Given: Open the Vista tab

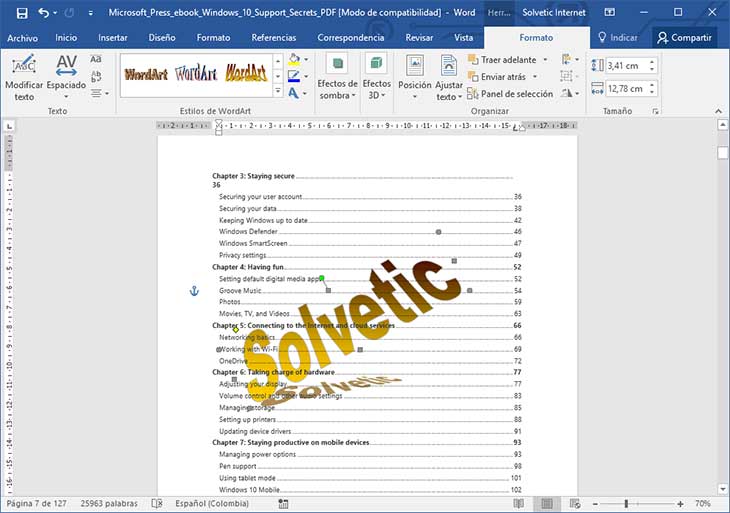Looking at the screenshot, I should click(x=464, y=38).
